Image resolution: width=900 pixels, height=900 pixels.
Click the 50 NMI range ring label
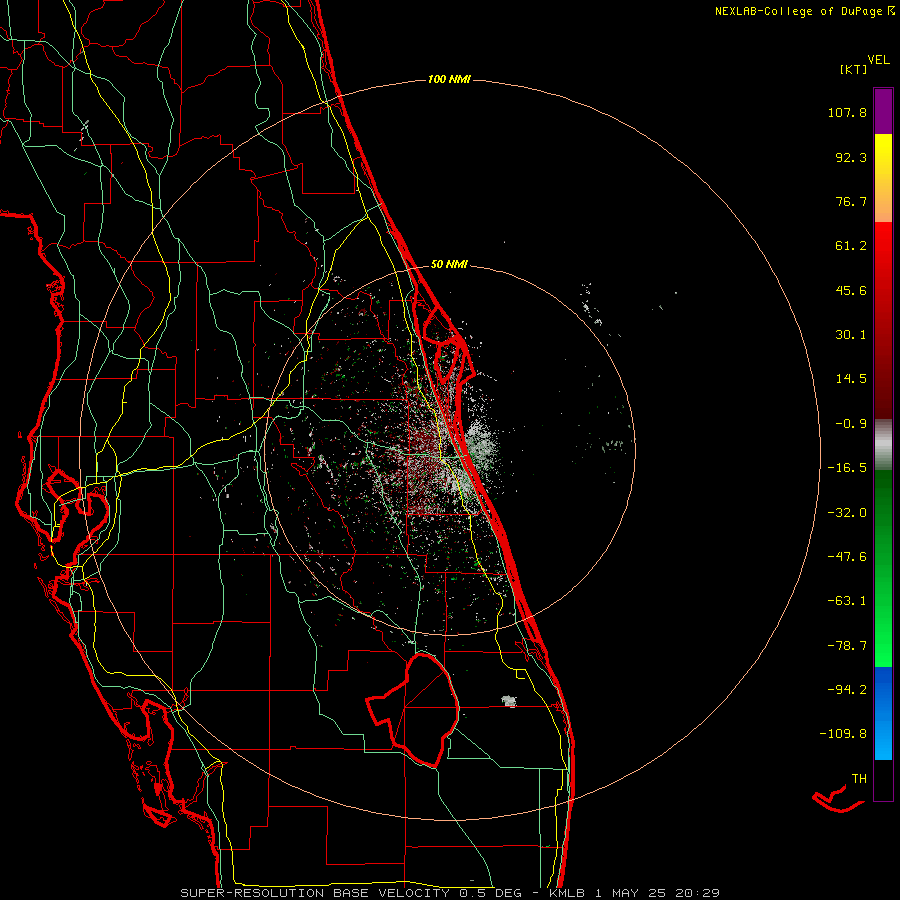[x=449, y=264]
